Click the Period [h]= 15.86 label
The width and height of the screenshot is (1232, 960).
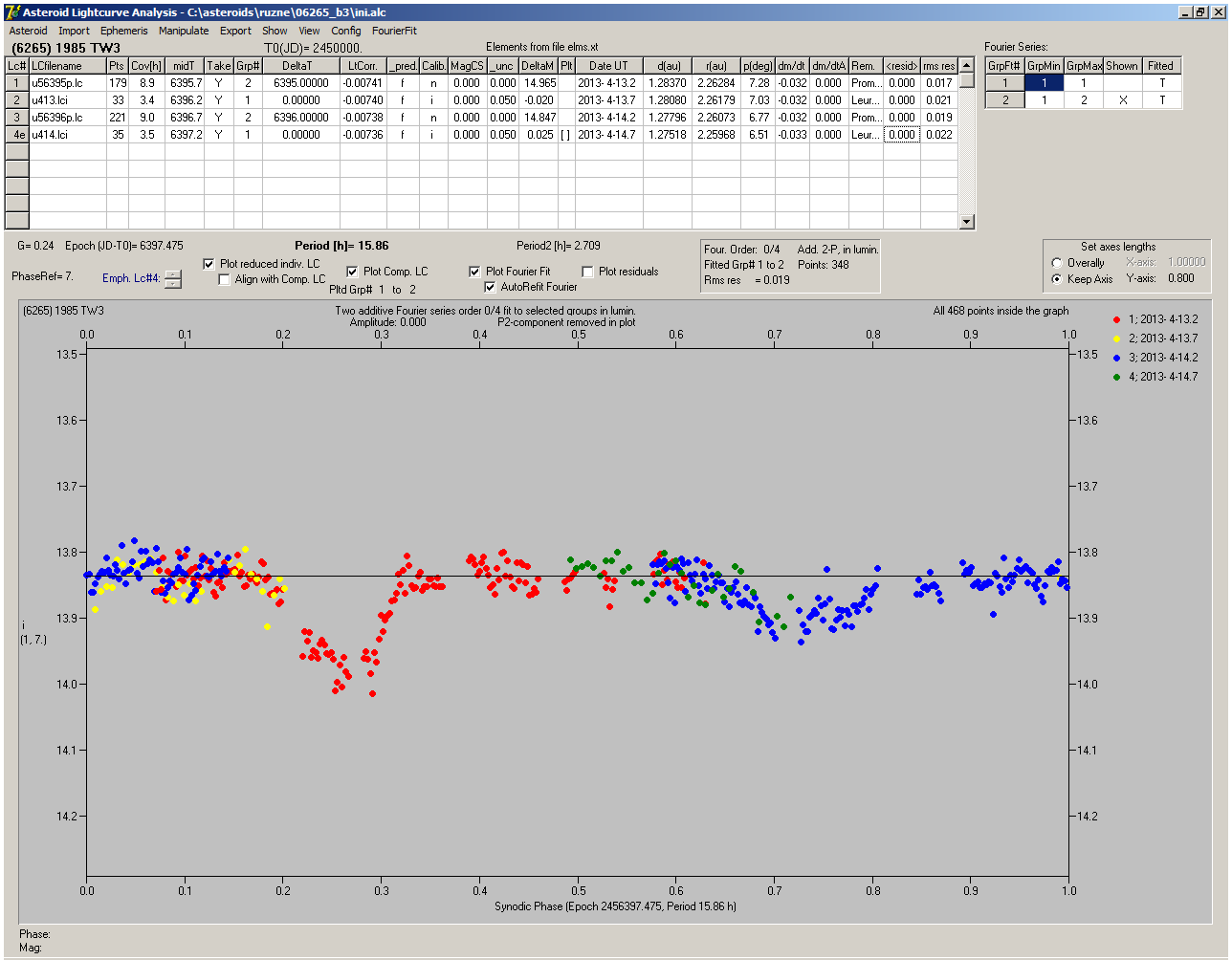pyautogui.click(x=341, y=246)
